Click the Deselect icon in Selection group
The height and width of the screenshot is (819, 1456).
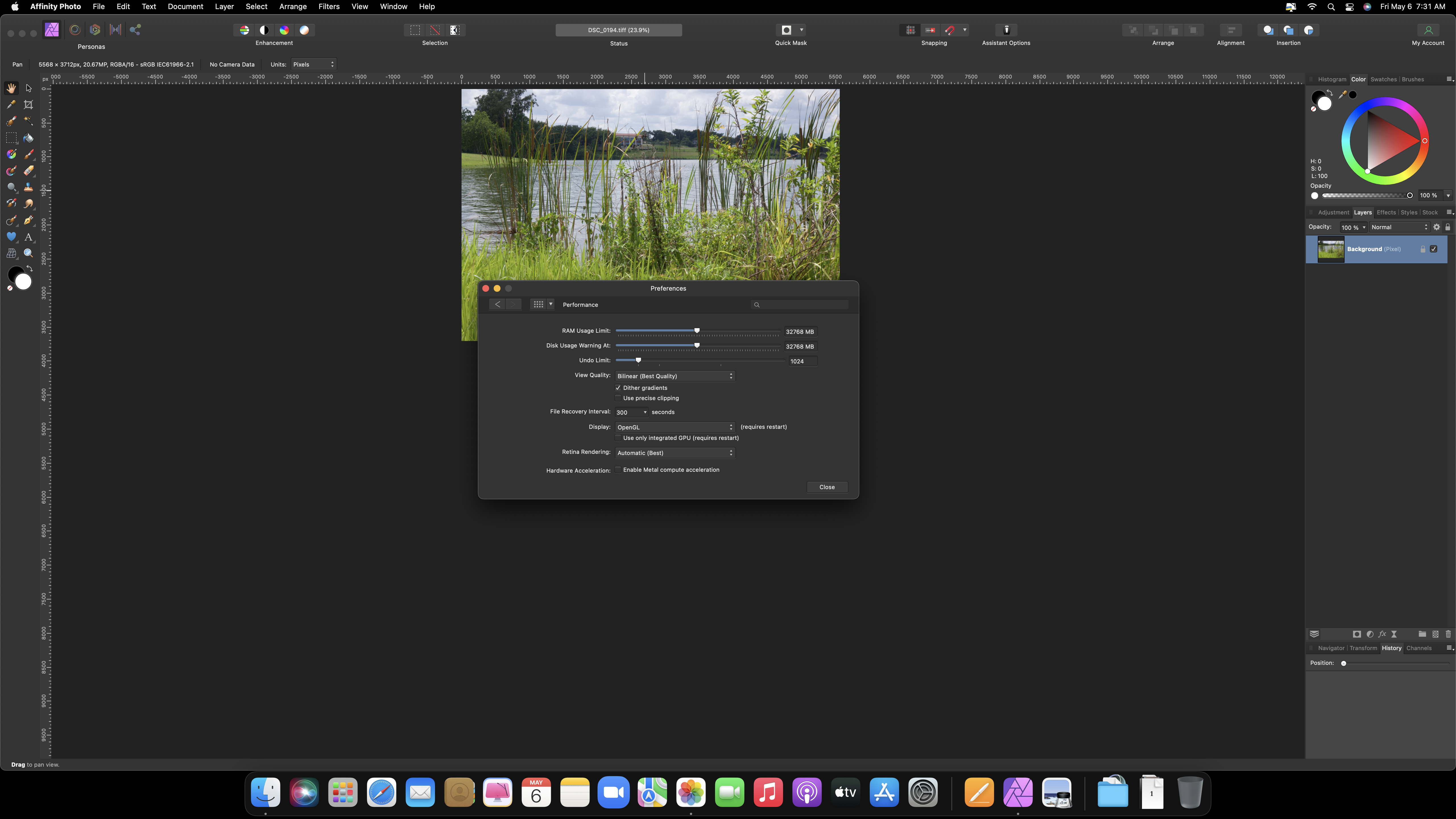pos(435,30)
